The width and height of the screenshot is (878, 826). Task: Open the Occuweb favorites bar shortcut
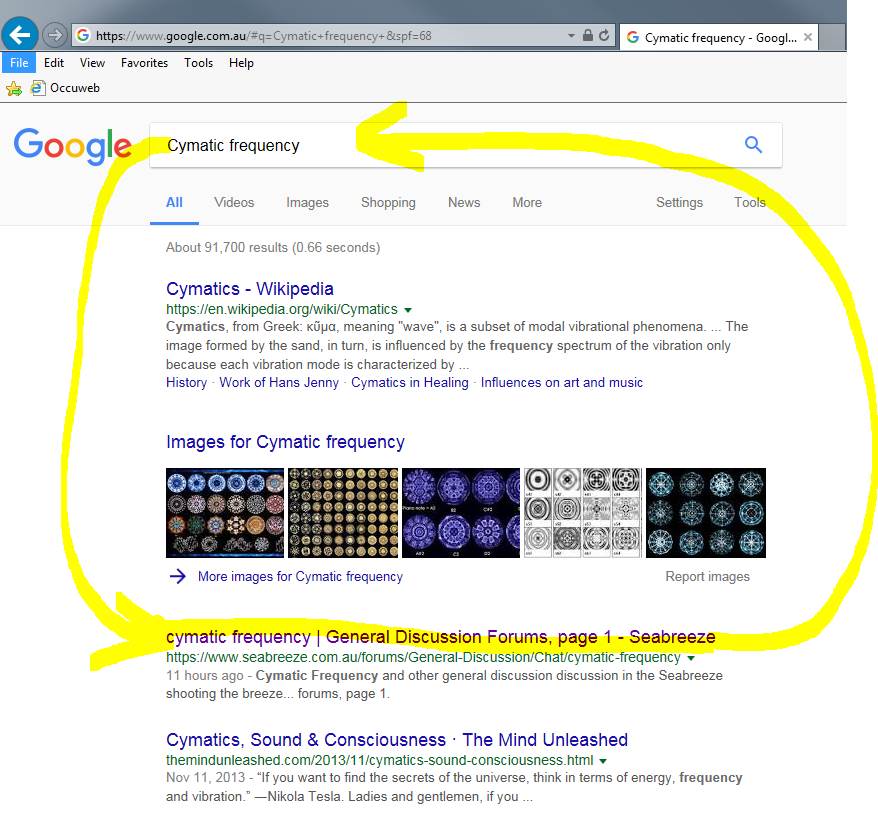66,88
